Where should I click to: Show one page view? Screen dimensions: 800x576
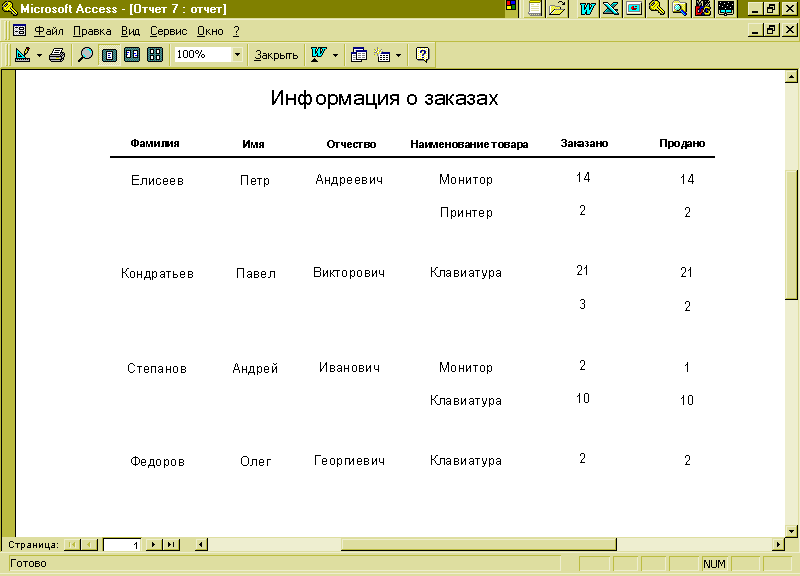click(109, 55)
